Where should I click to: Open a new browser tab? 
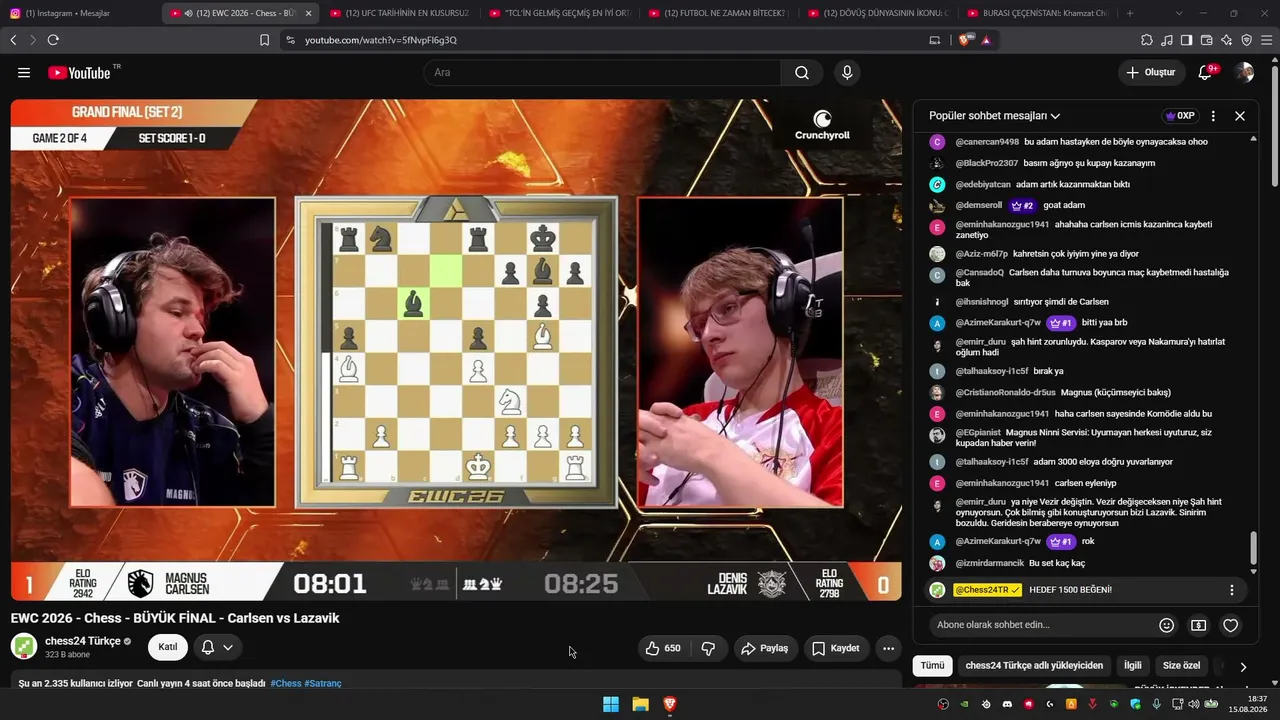(x=1130, y=13)
